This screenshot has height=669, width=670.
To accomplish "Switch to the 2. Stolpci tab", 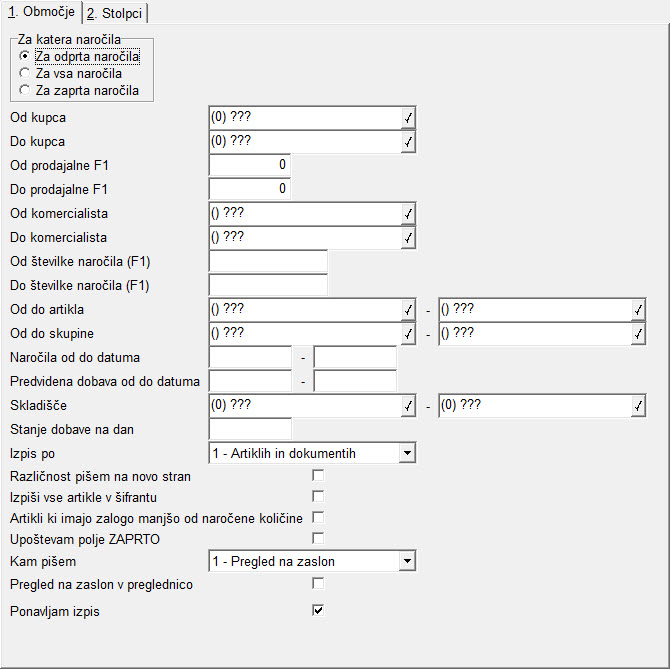I will coord(115,13).
